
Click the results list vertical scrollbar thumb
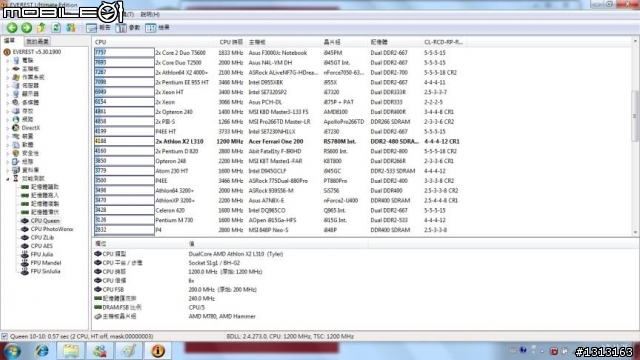pyautogui.click(x=635, y=116)
